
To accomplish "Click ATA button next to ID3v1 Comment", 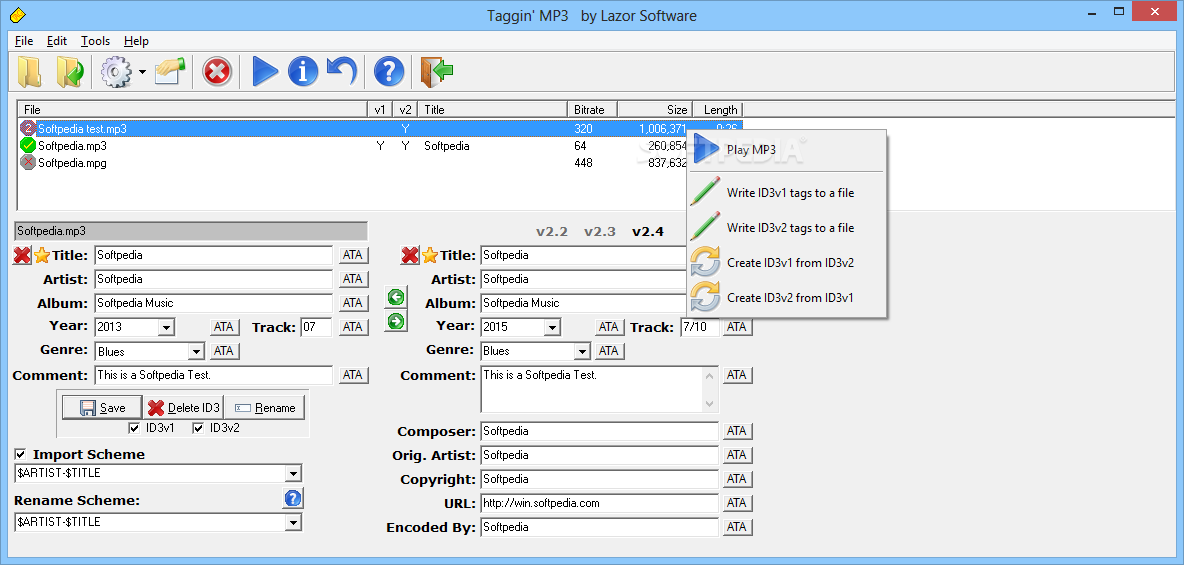I will (353, 375).
